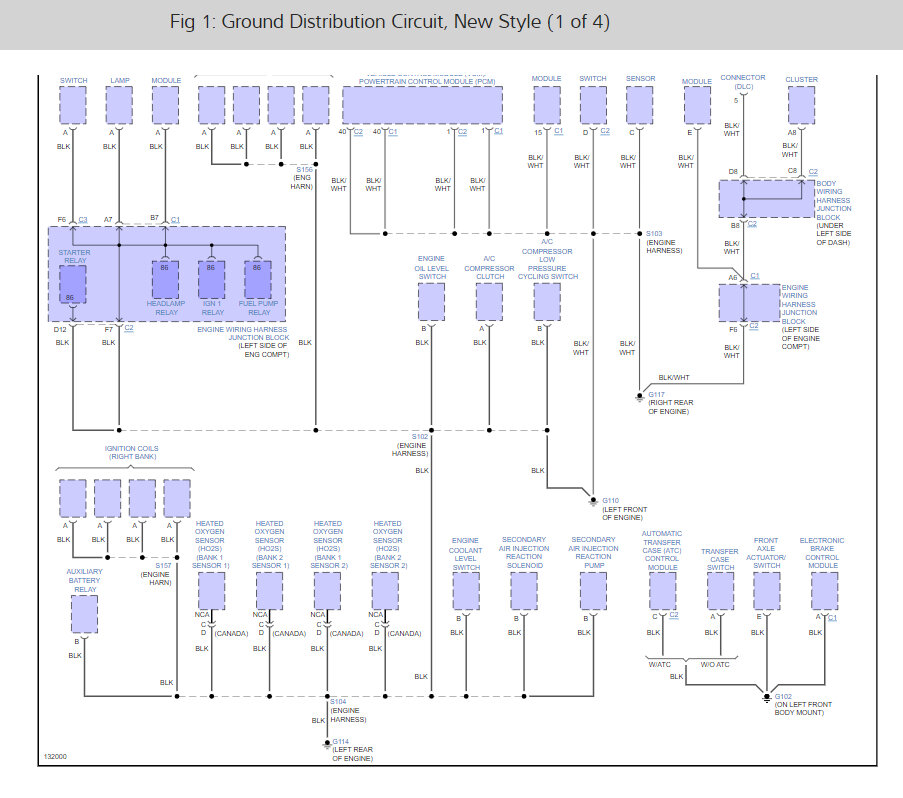Open the C2 link beside Body Wiring C8
Image resolution: width=903 pixels, height=798 pixels.
point(813,172)
